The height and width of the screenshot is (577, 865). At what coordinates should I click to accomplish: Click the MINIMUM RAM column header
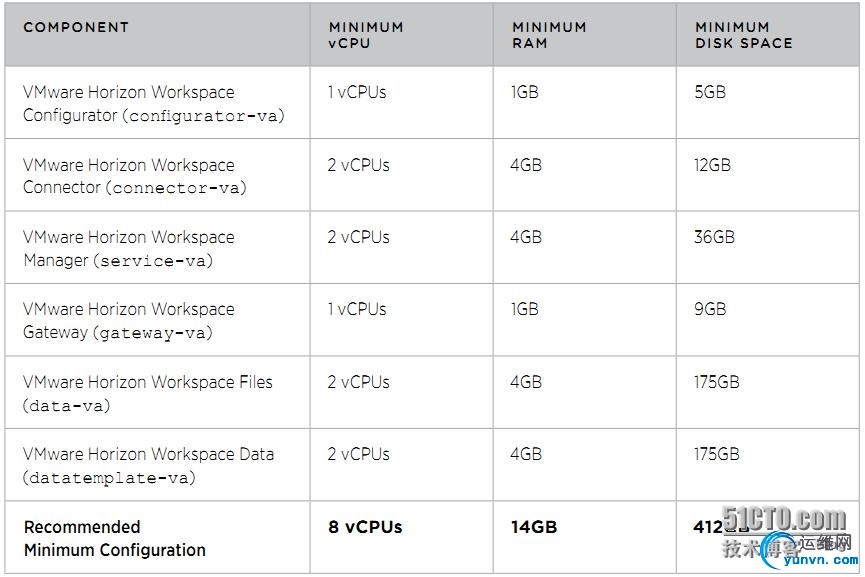coord(549,35)
